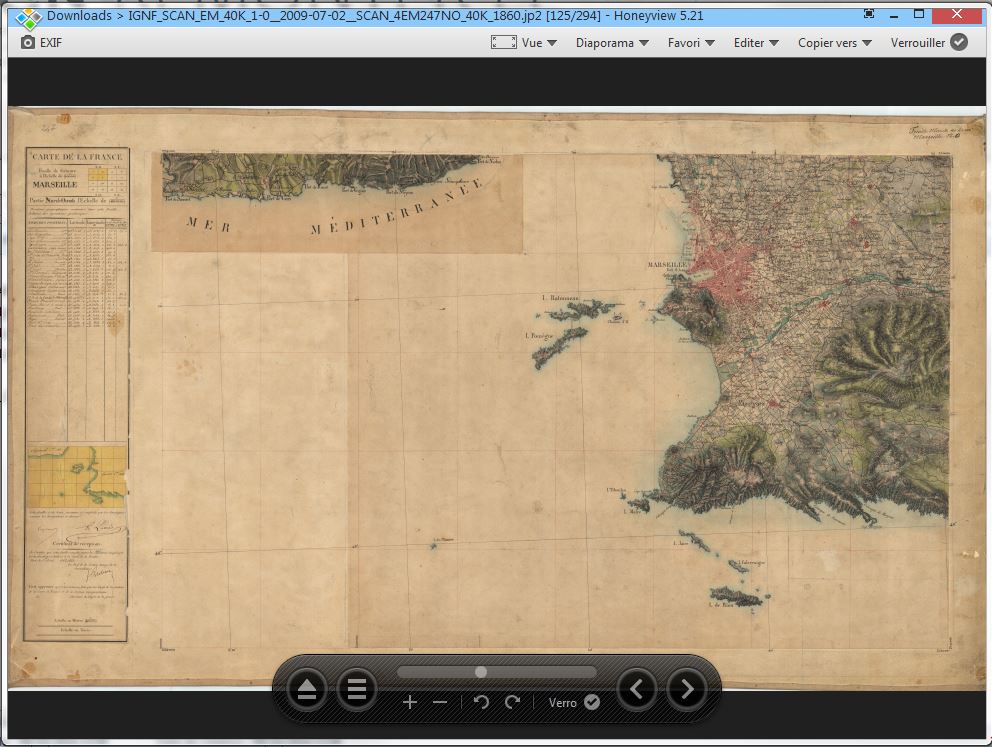Zoom in with the plus icon
Screen dimensions: 992x747
coord(410,702)
